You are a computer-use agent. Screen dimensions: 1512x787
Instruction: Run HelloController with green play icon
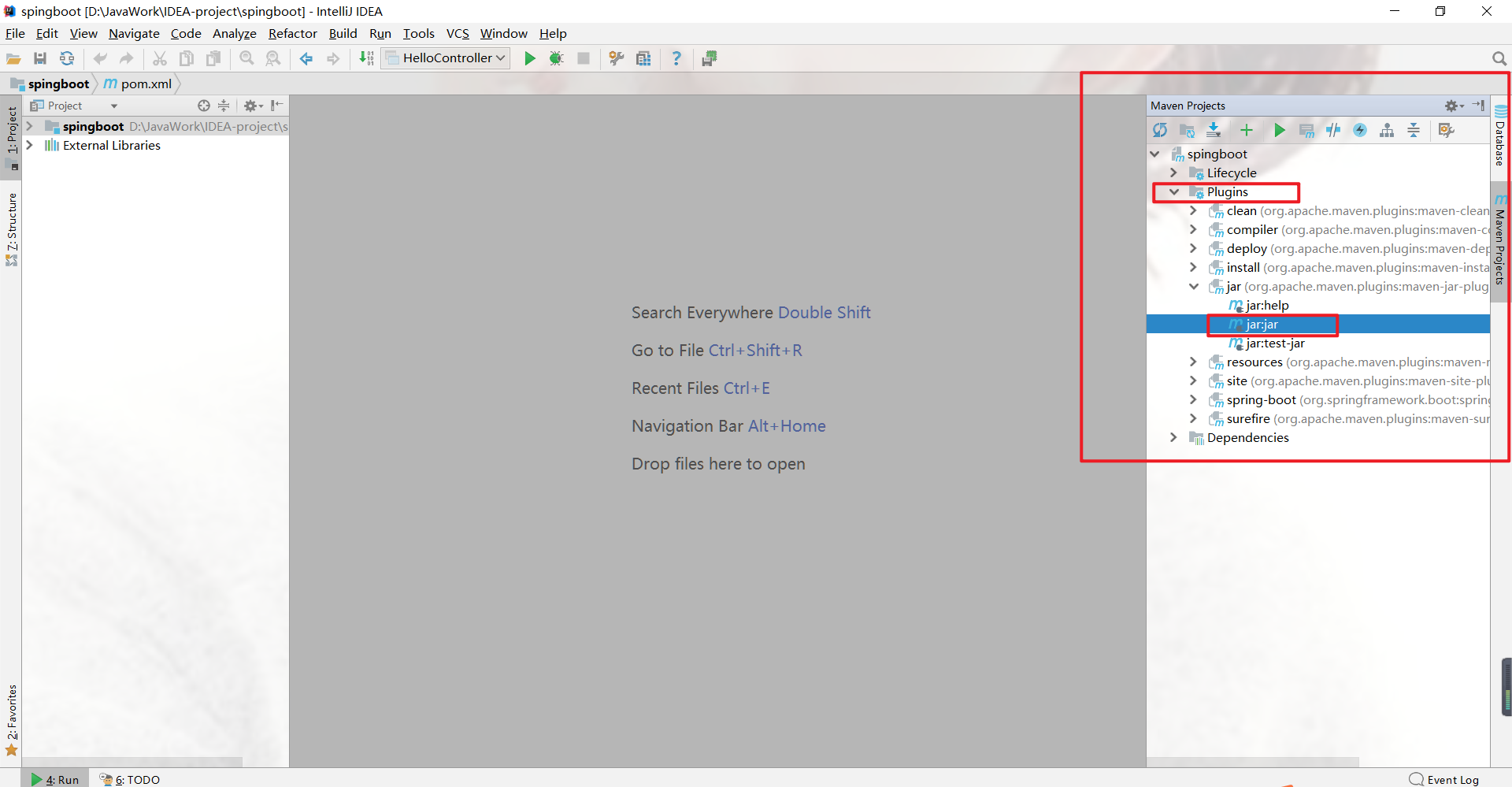(x=530, y=58)
